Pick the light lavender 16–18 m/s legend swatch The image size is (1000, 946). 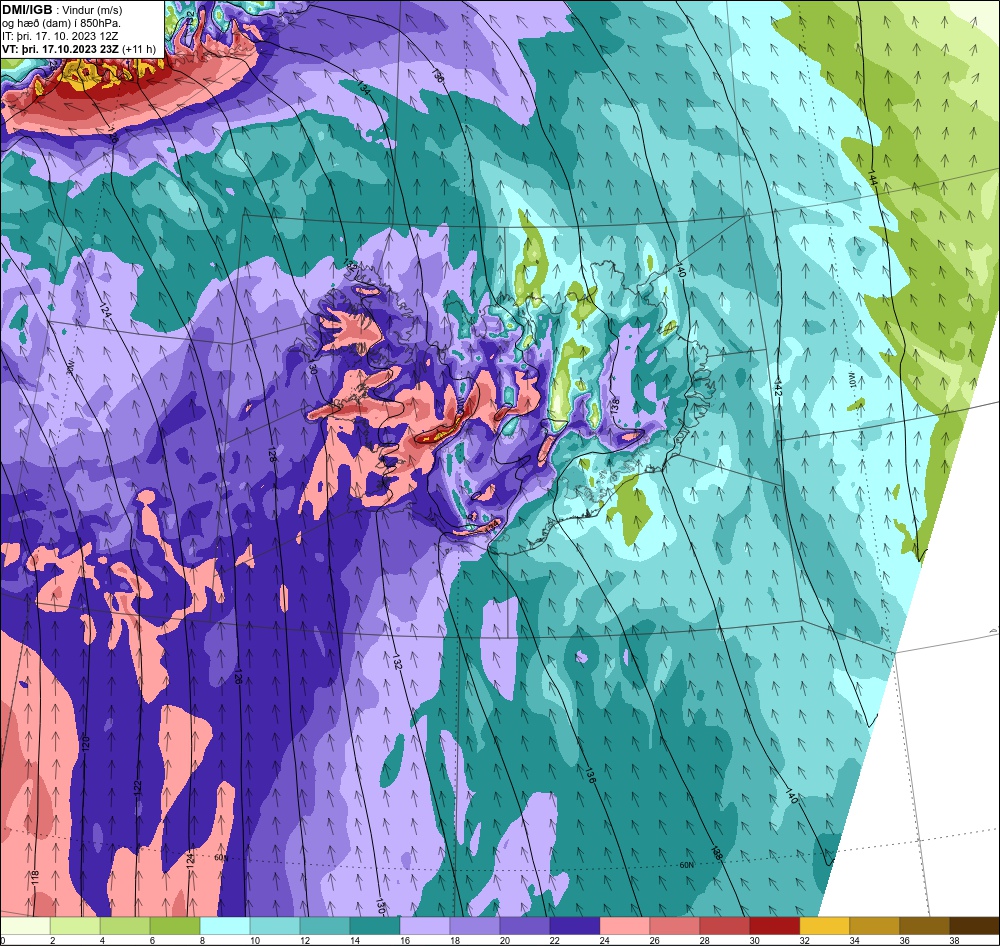pyautogui.click(x=425, y=926)
